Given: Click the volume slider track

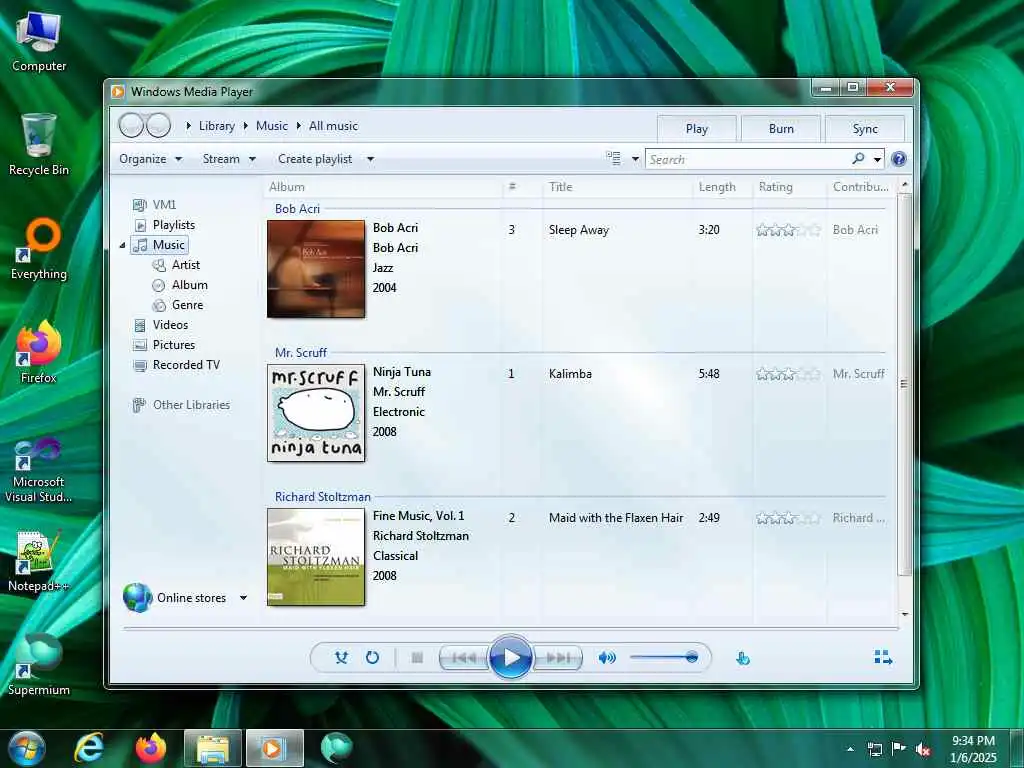Looking at the screenshot, I should [664, 658].
